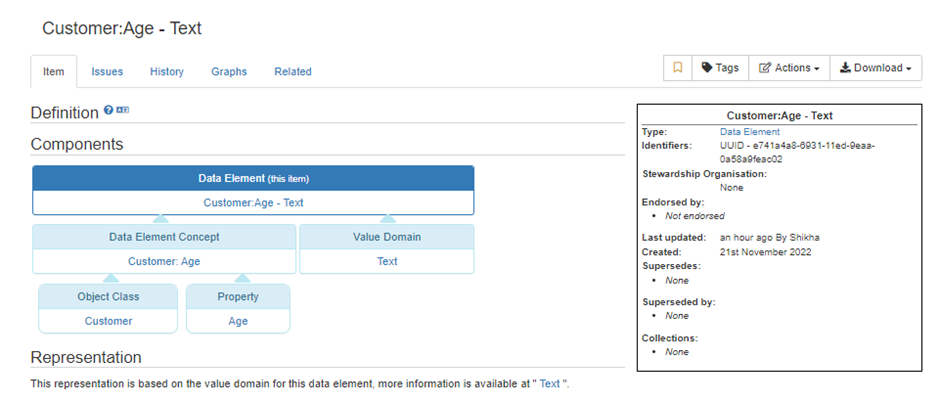This screenshot has height=403, width=940.
Task: Click the help icon beside Definition
Action: click(108, 110)
